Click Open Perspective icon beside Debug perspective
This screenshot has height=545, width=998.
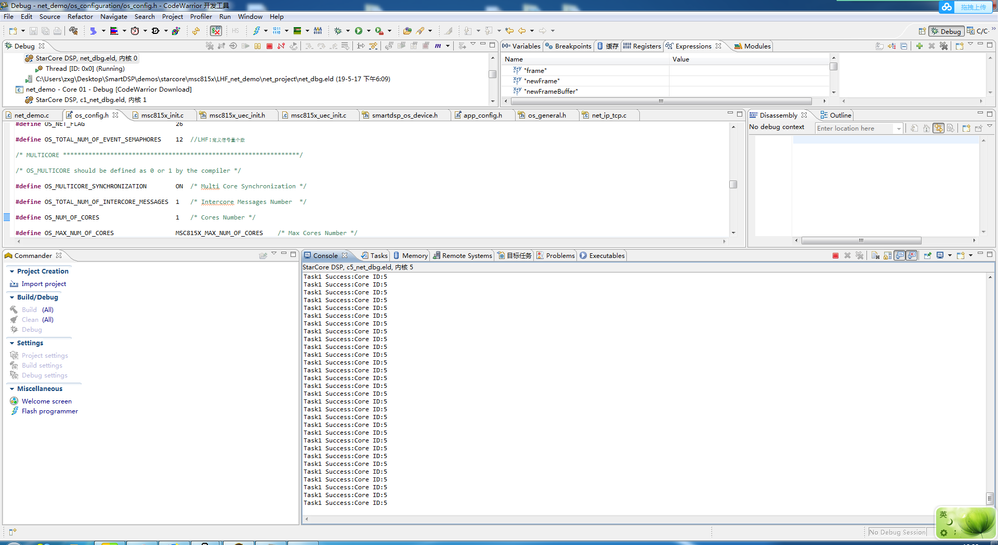click(922, 31)
